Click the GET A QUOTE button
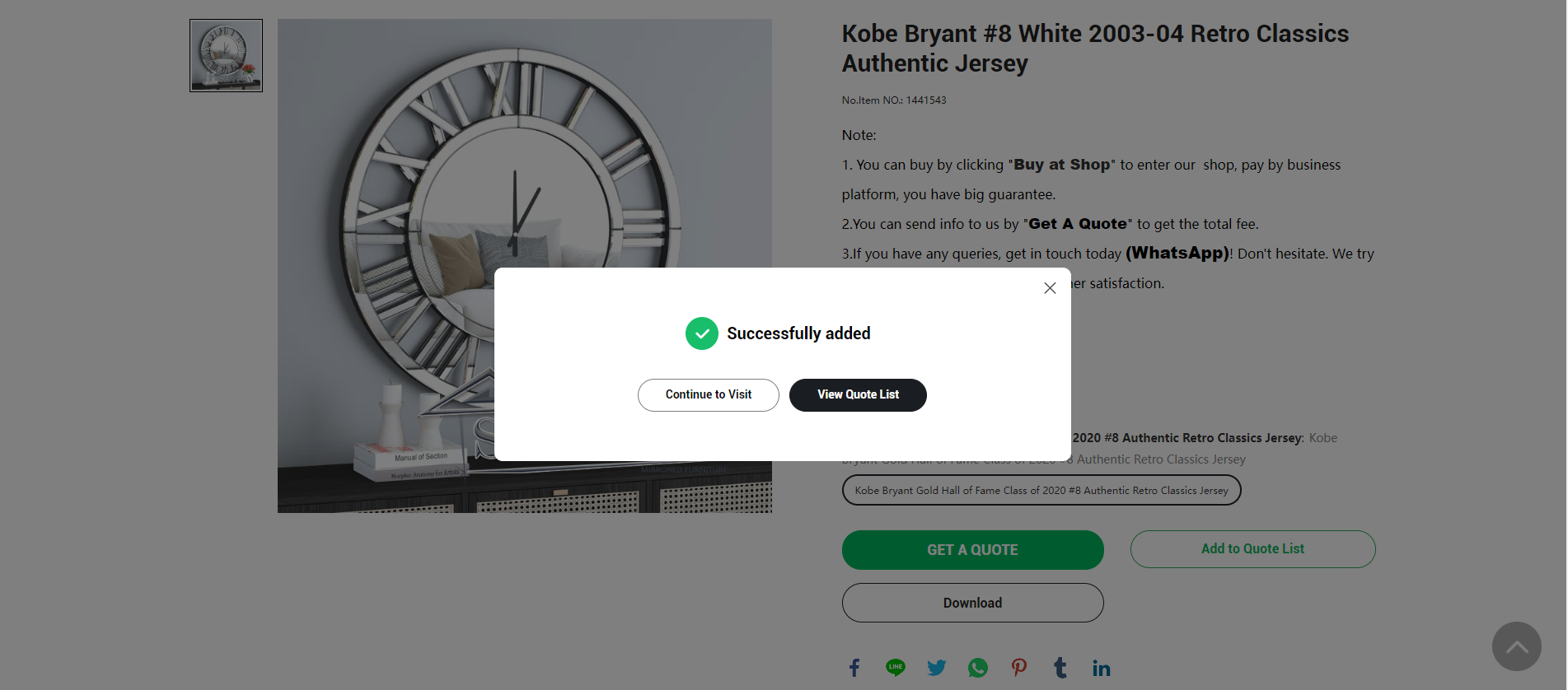The width and height of the screenshot is (1568, 690). click(972, 550)
